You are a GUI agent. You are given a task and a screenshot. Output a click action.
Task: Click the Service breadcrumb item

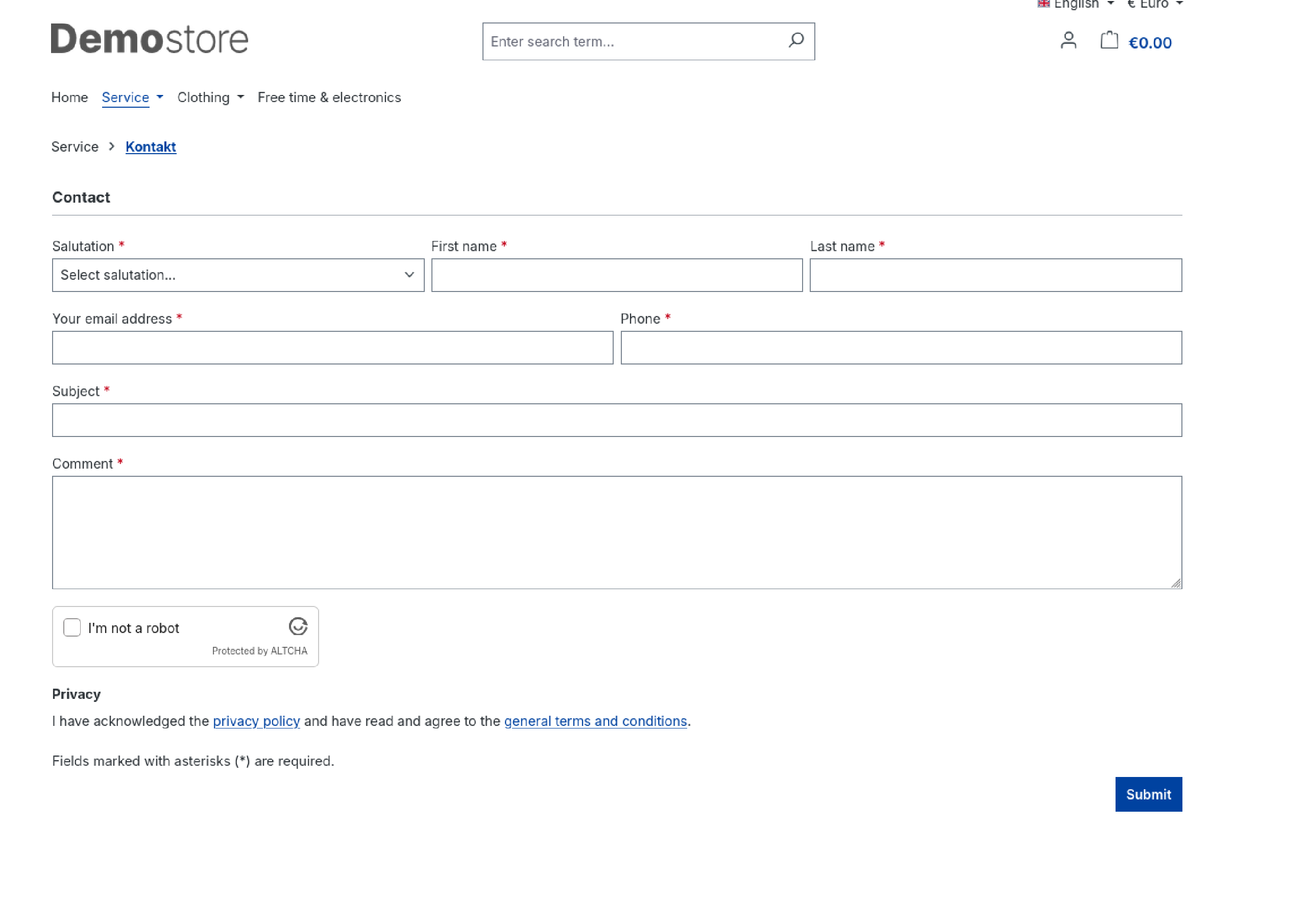75,147
